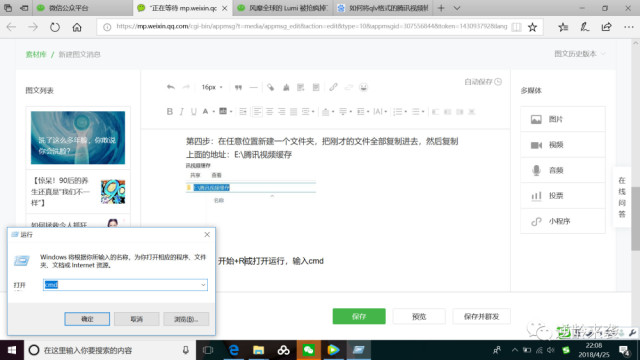Viewport: 640px width, 360px height.
Task: Open the 在线问答 side panel
Action: pyautogui.click(x=622, y=197)
